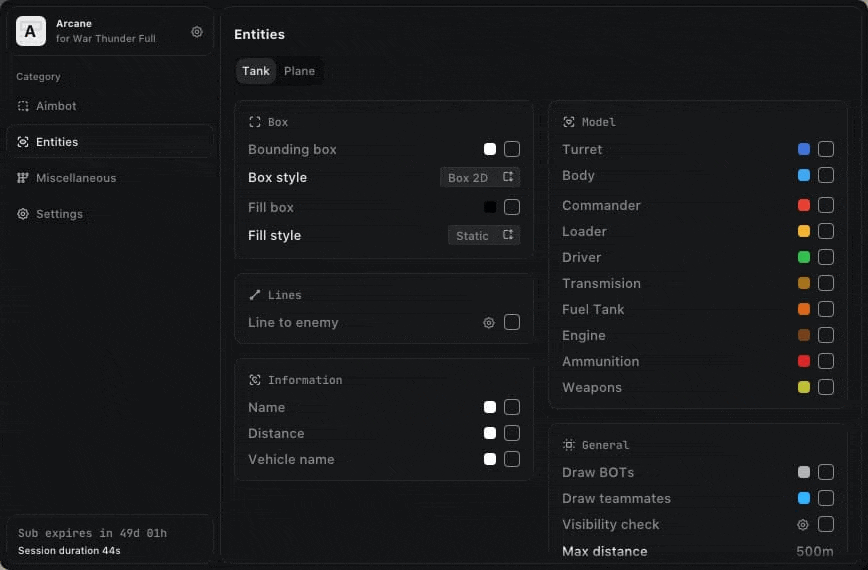This screenshot has height=570, width=868.
Task: Click the gear icon beside Arcane title
Action: 197,32
